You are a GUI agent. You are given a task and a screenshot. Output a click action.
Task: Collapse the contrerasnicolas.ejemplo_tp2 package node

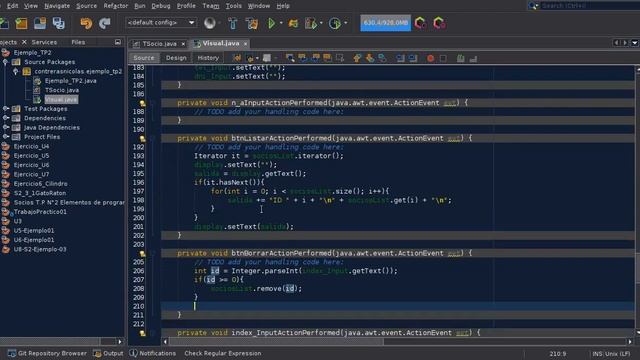(x=16, y=71)
